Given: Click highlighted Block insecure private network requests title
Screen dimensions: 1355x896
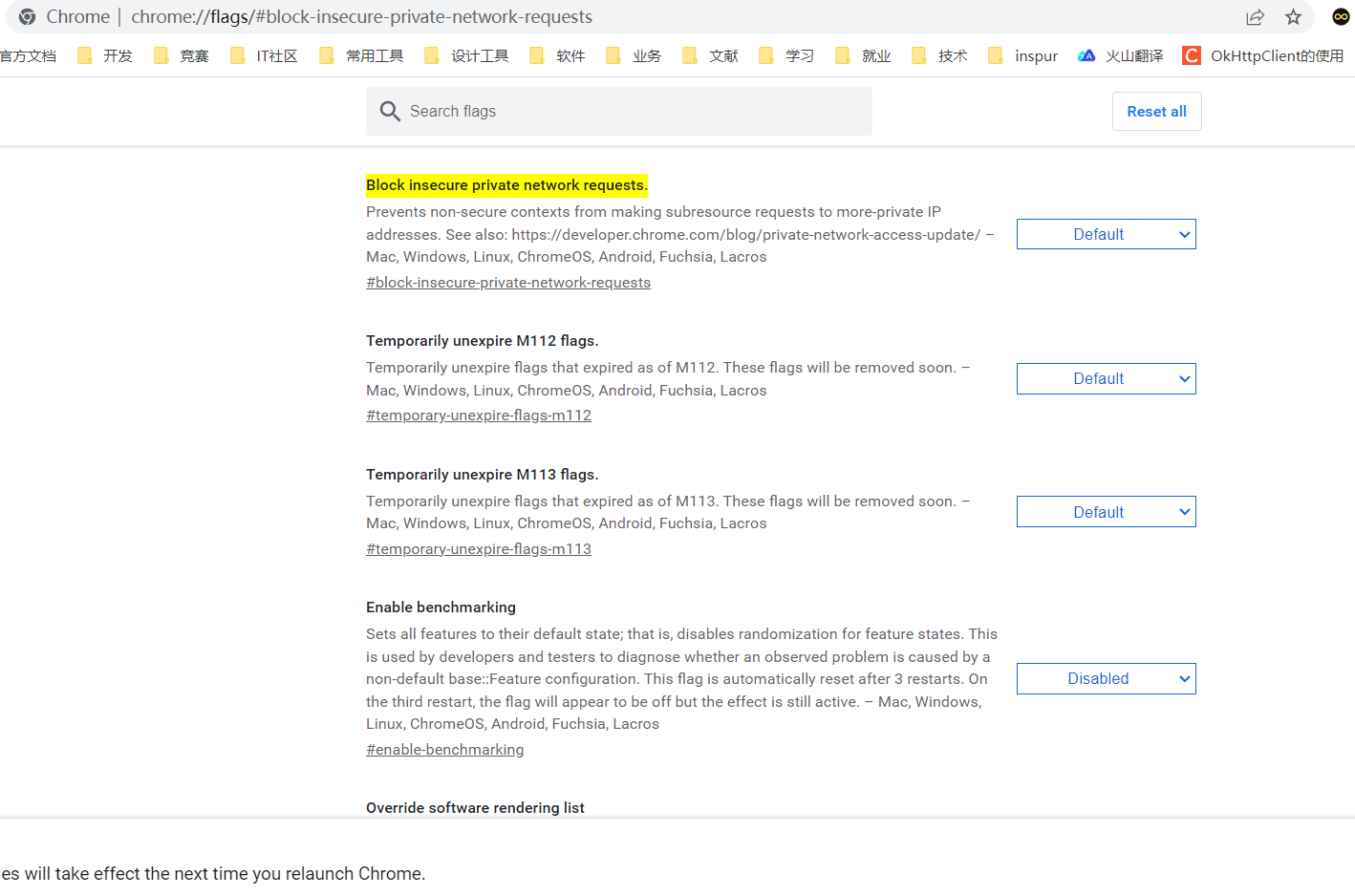Looking at the screenshot, I should coord(506,185).
